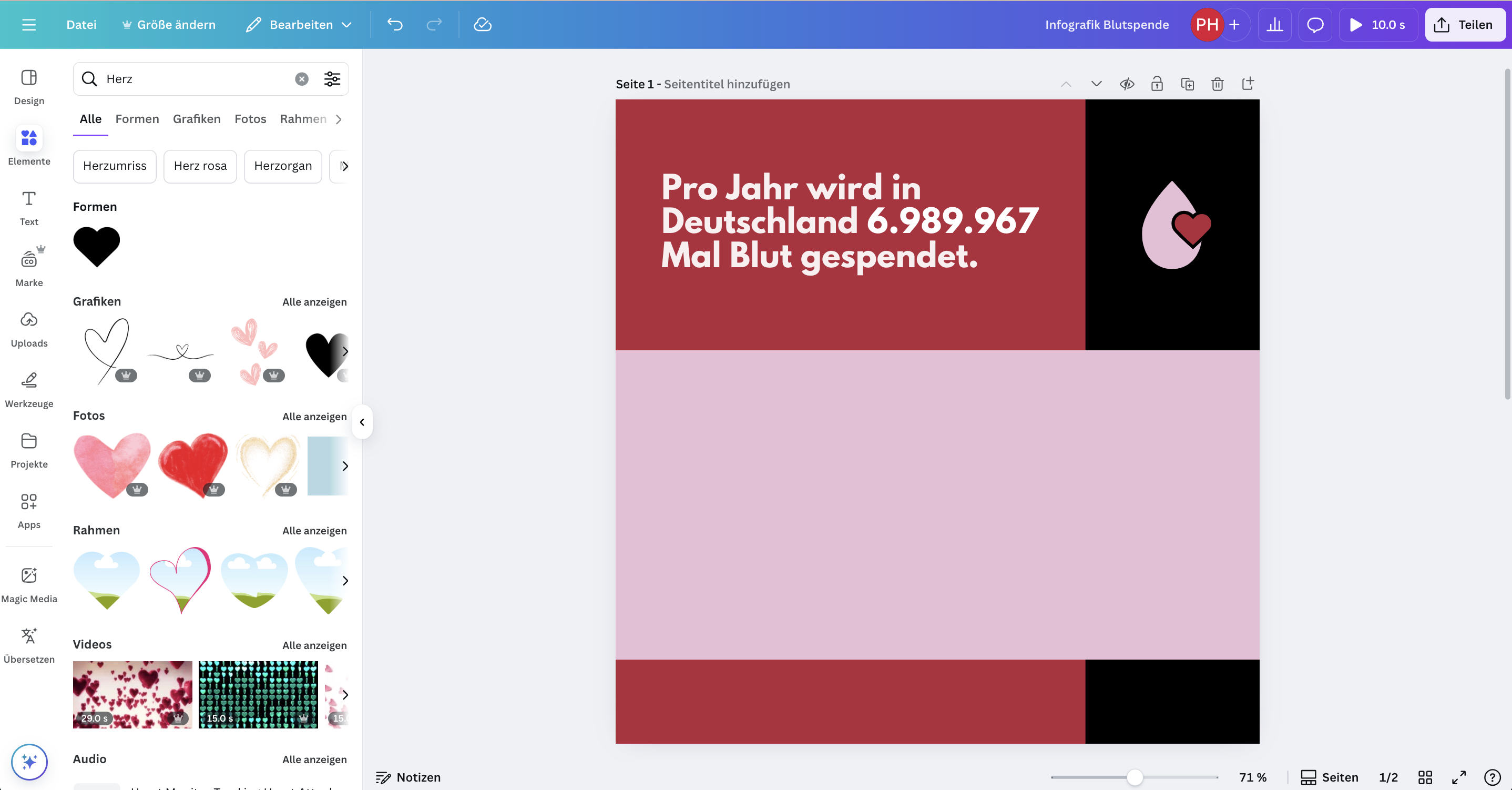Screen dimensions: 1512x790
Task: Open the Text sidebar panel
Action: [29, 208]
